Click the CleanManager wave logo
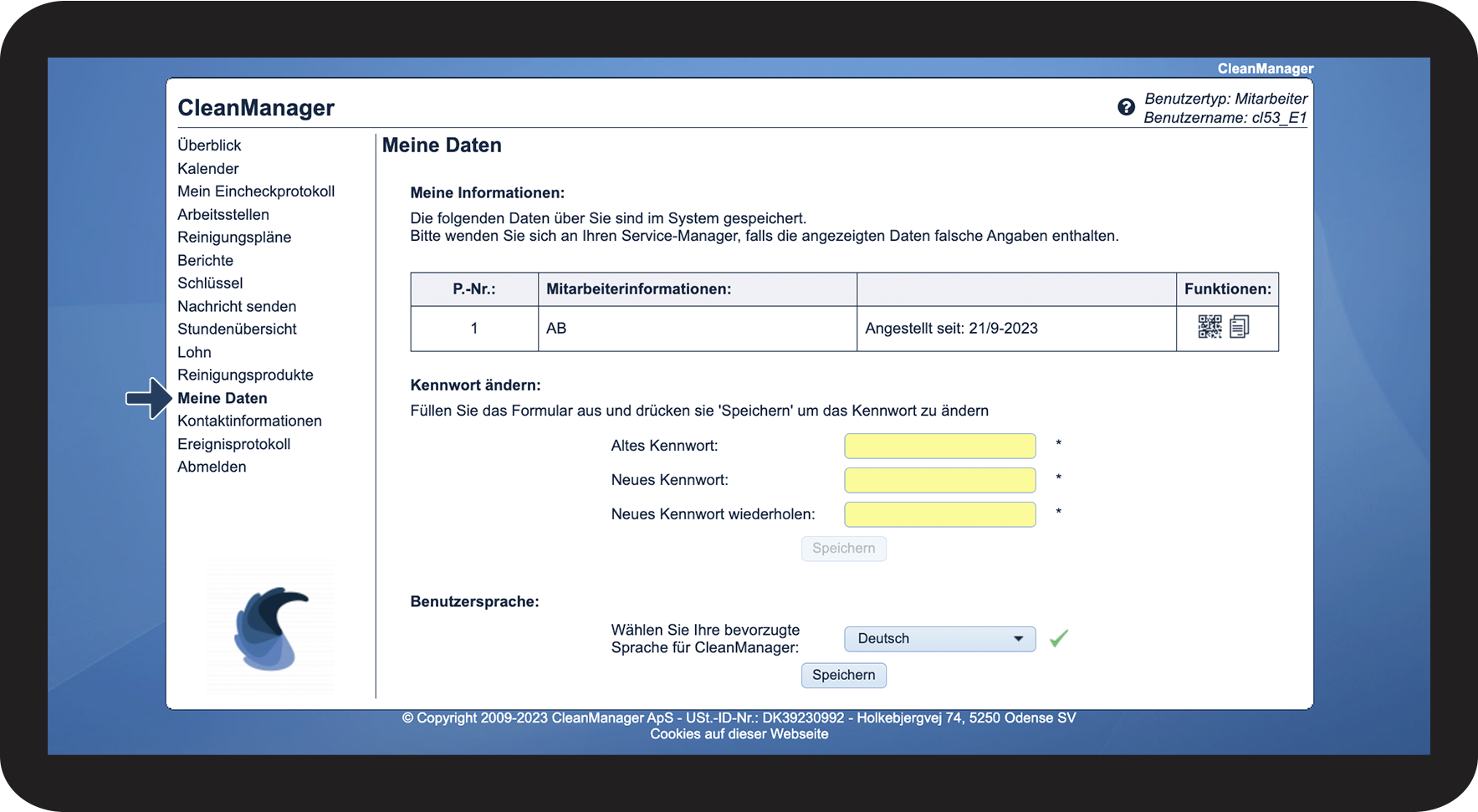Image resolution: width=1478 pixels, height=812 pixels. tap(271, 629)
